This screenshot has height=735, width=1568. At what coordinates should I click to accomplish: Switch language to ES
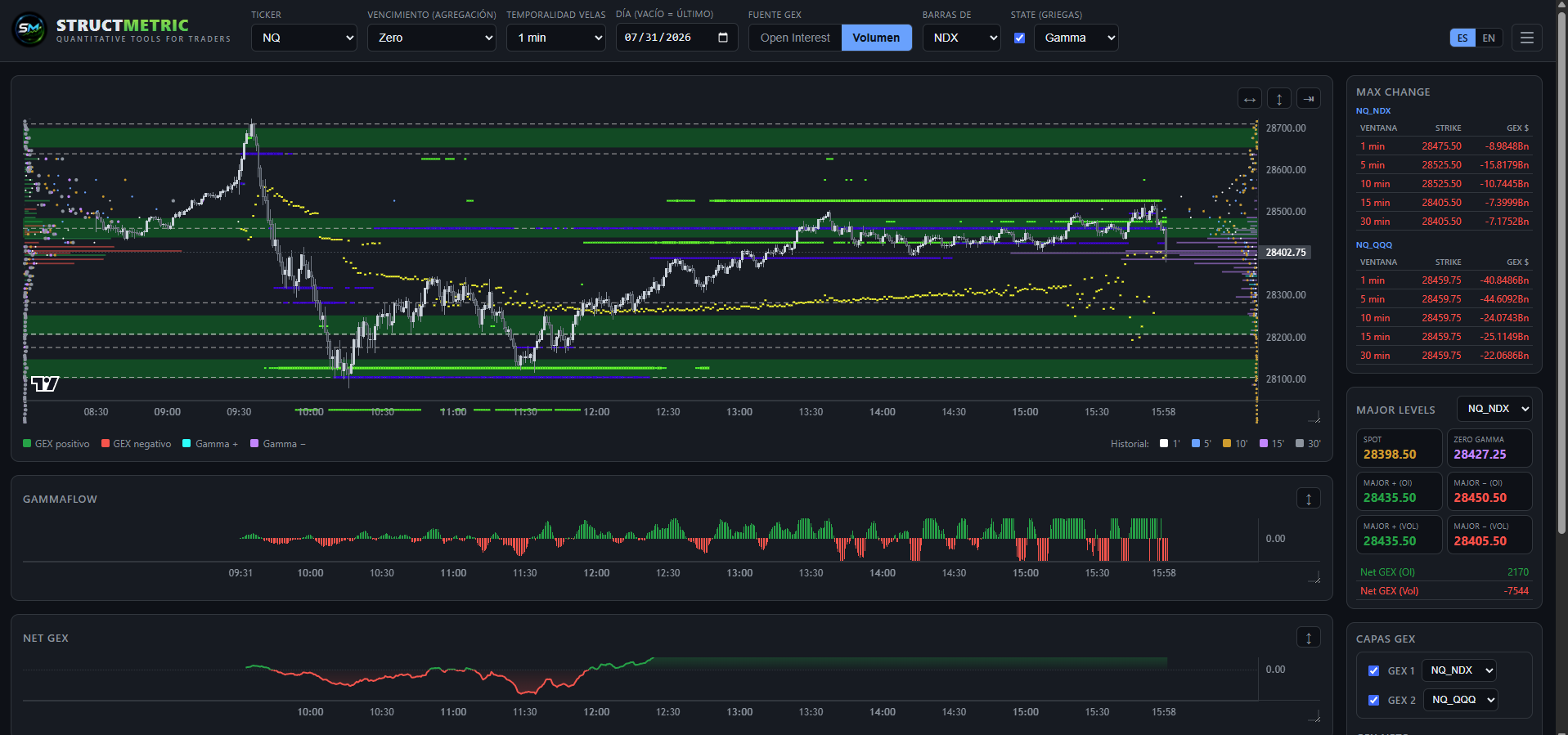[x=1462, y=38]
